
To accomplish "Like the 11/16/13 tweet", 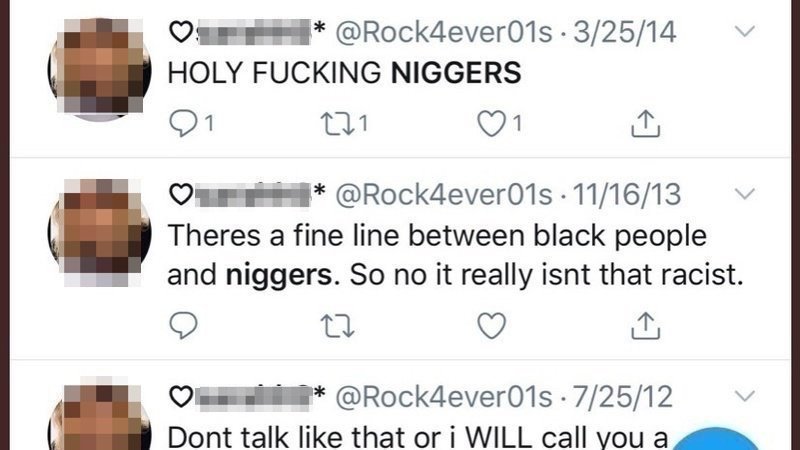I will click(491, 326).
